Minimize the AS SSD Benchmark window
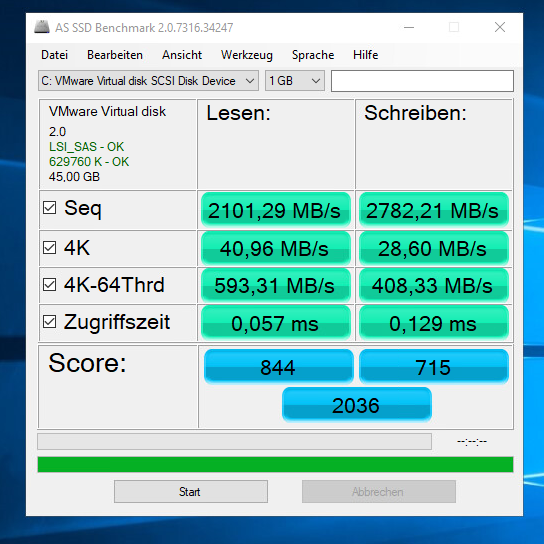This screenshot has width=544, height=544. (x=409, y=27)
